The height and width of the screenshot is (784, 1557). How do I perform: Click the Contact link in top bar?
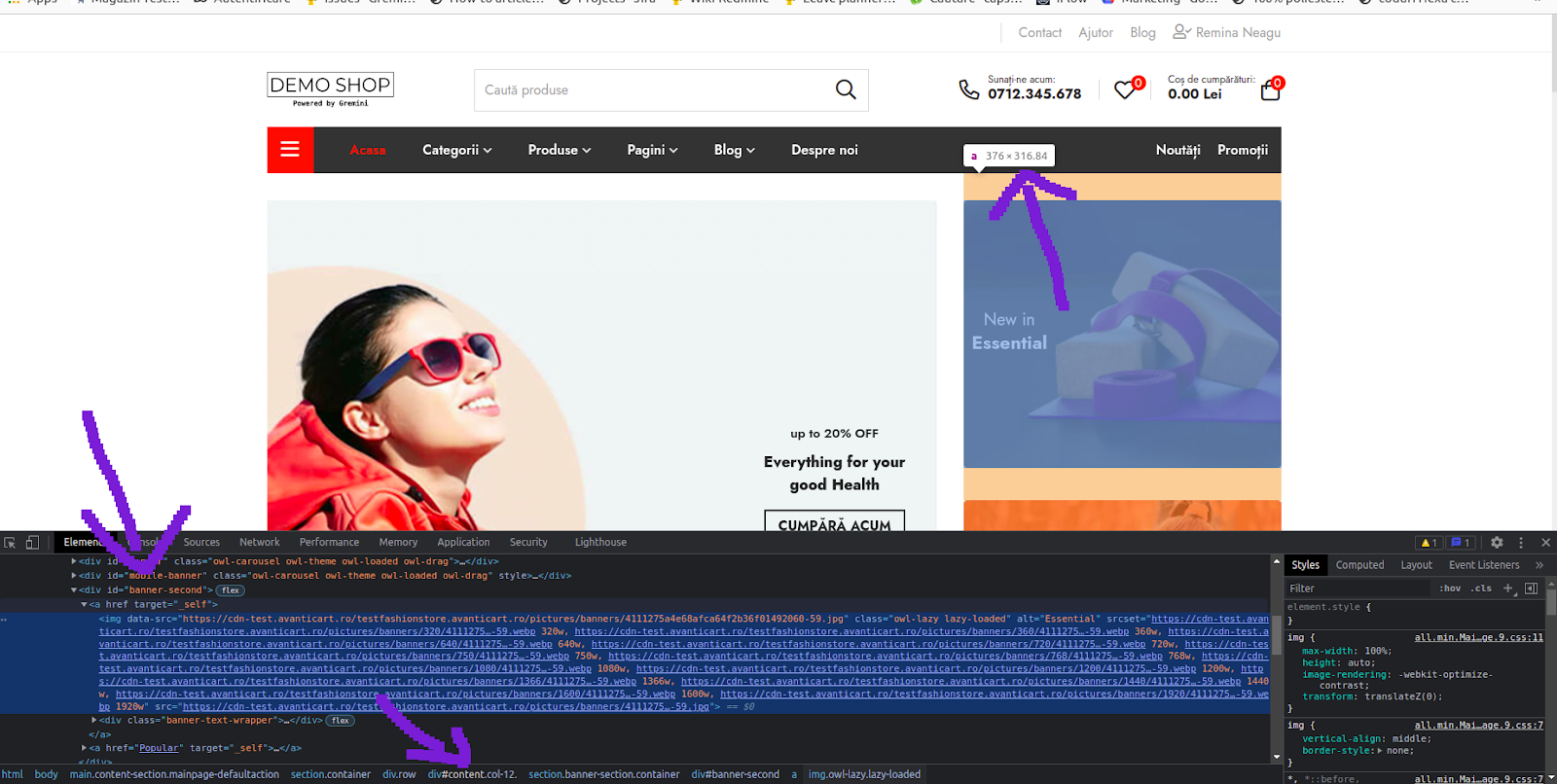coord(1039,33)
